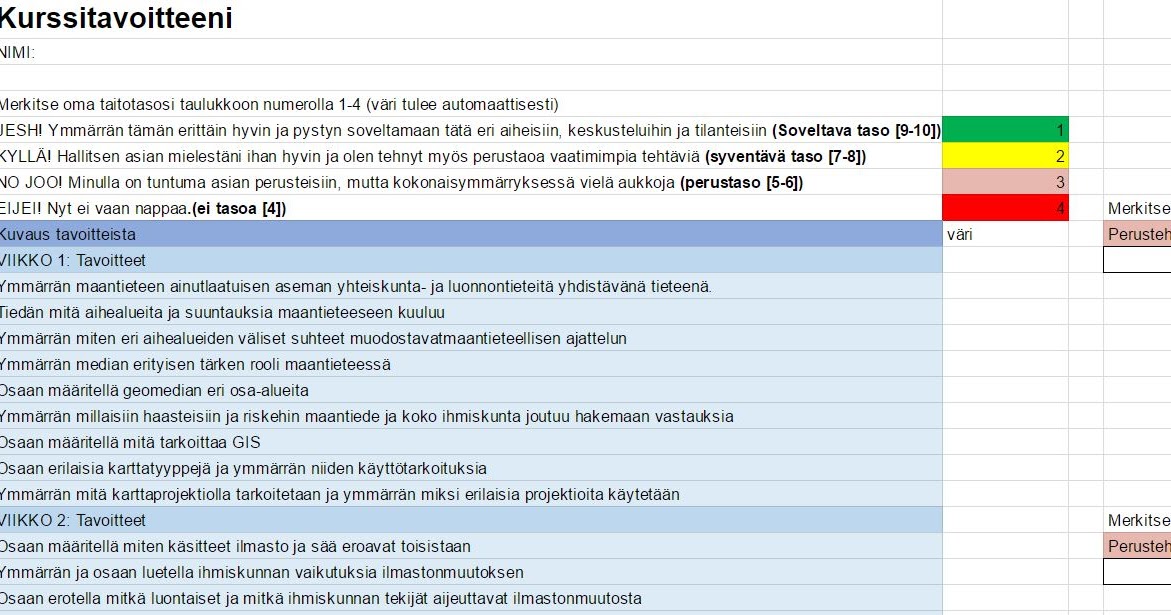Click the ilmasto ja sää goal cell
The width and height of the screenshot is (1171, 615).
pyautogui.click(x=300, y=545)
